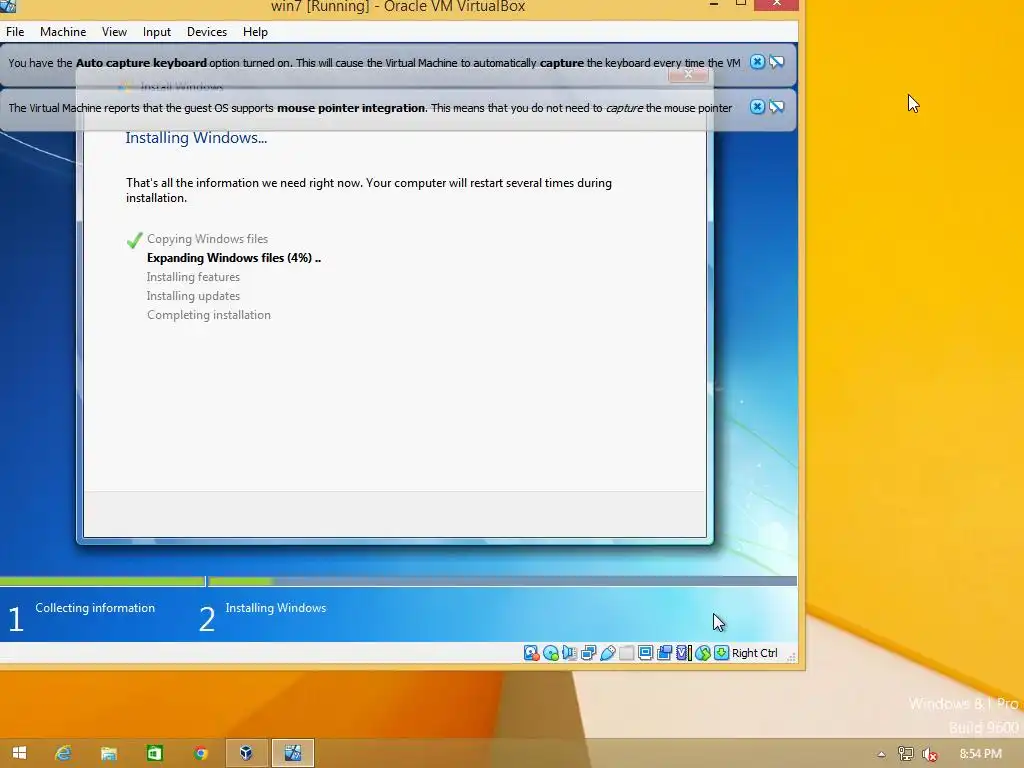Open the Machine menu
The height and width of the screenshot is (768, 1024).
pyautogui.click(x=63, y=32)
